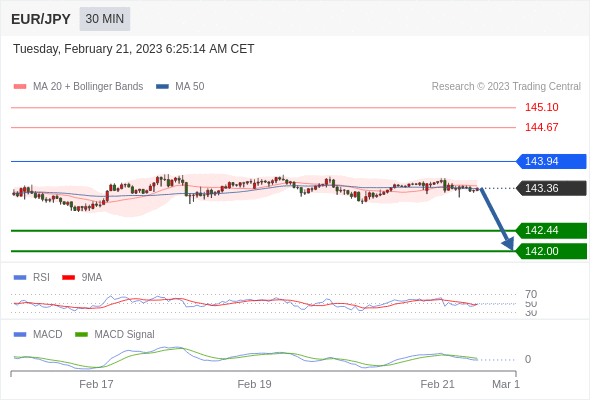Click the MA 20 + Bollinger Bands legend text
This screenshot has height=400, width=590.
click(x=88, y=87)
